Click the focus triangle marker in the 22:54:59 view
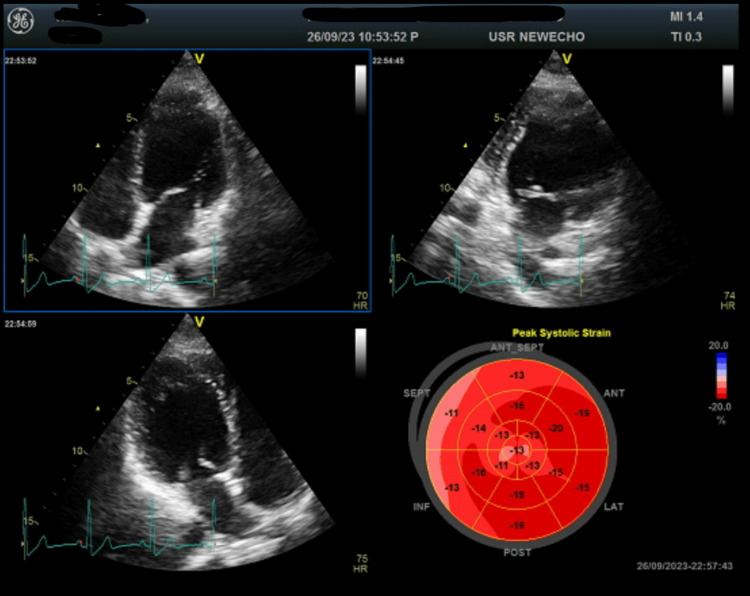Image resolution: width=750 pixels, height=596 pixels. 98,408
